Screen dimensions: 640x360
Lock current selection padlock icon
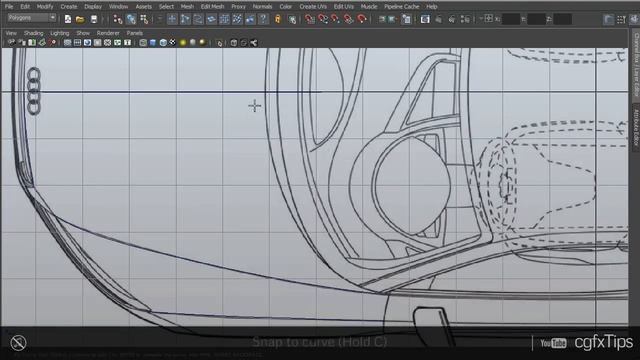click(x=278, y=19)
